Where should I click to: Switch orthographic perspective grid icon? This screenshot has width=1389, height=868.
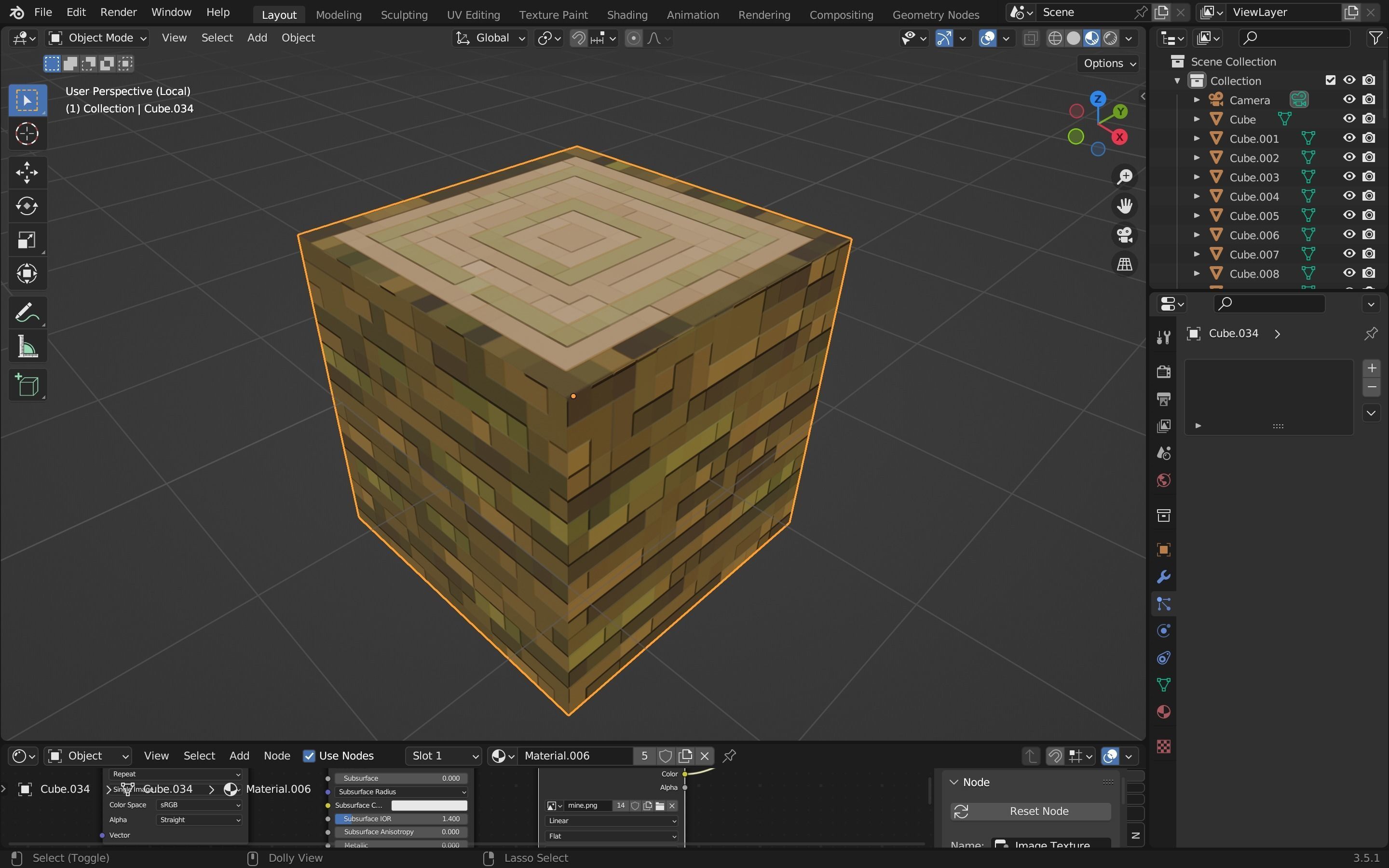[x=1124, y=264]
